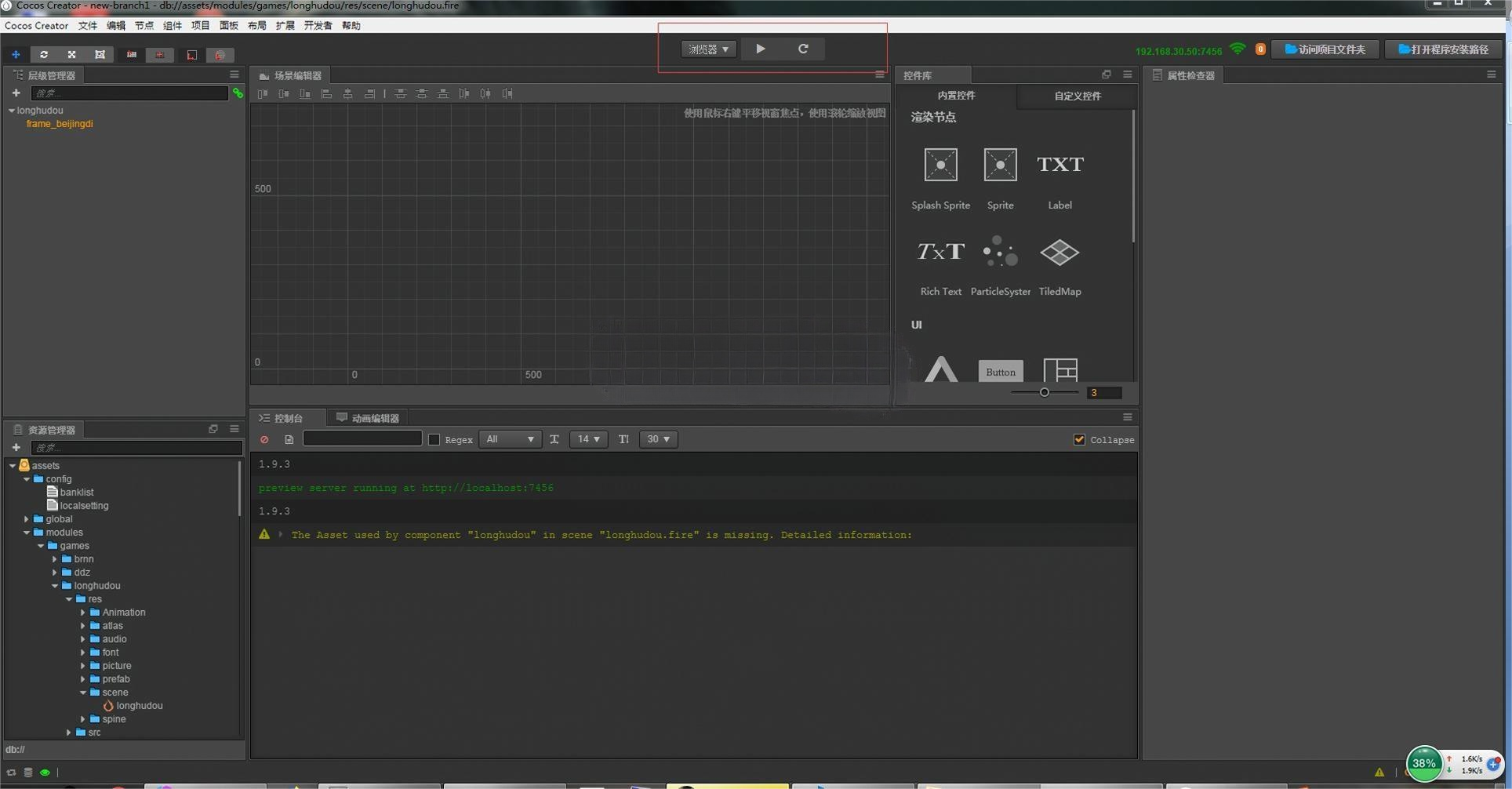Click the play preview button
The image size is (1512, 789).
[760, 49]
